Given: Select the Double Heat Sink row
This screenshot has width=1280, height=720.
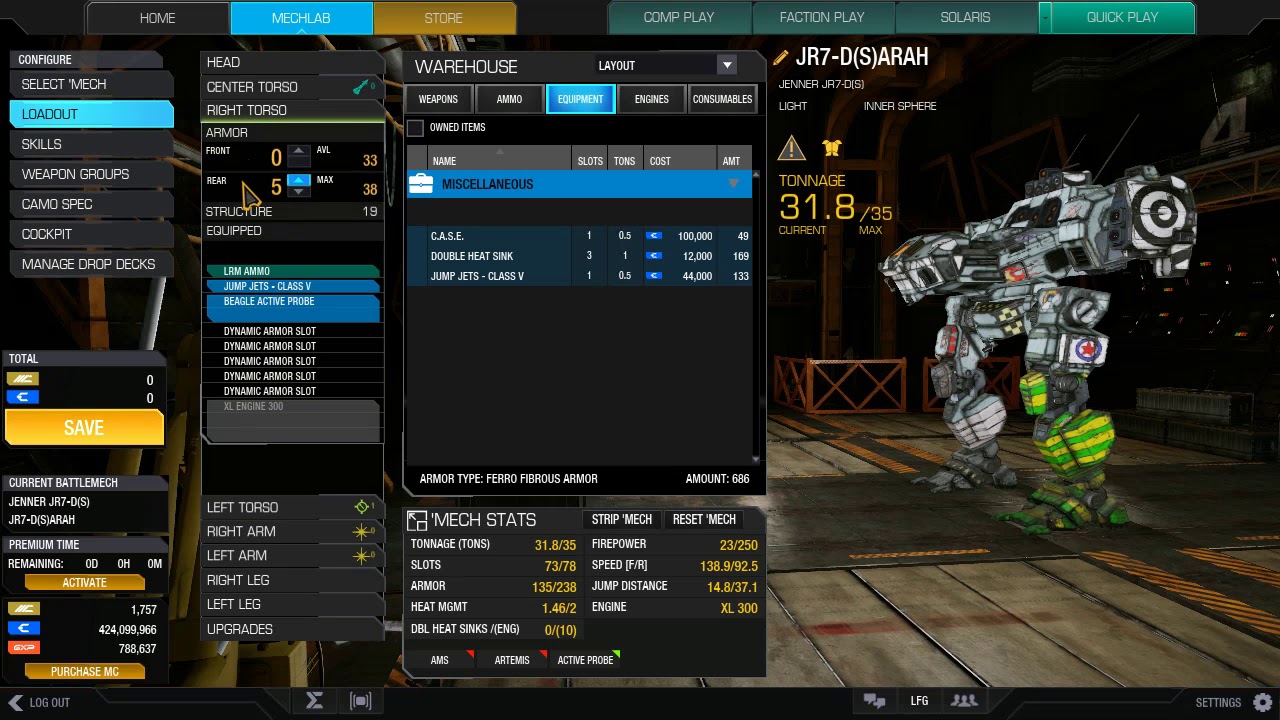Looking at the screenshot, I should click(579, 256).
